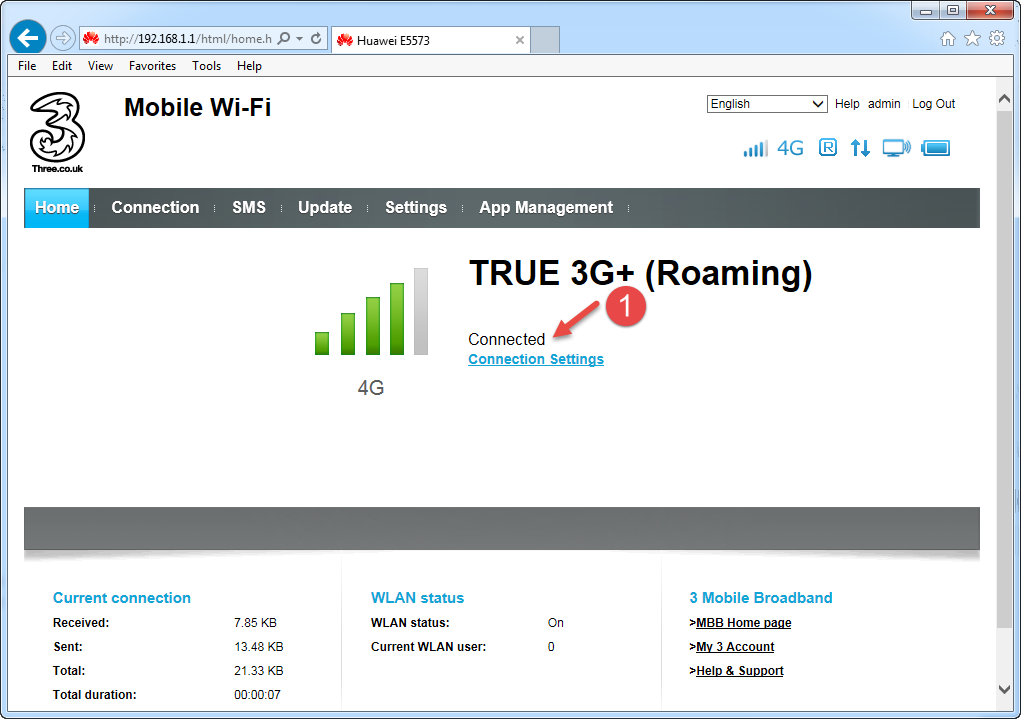Open the browser Home page icon
This screenshot has width=1021, height=719.
tap(948, 39)
